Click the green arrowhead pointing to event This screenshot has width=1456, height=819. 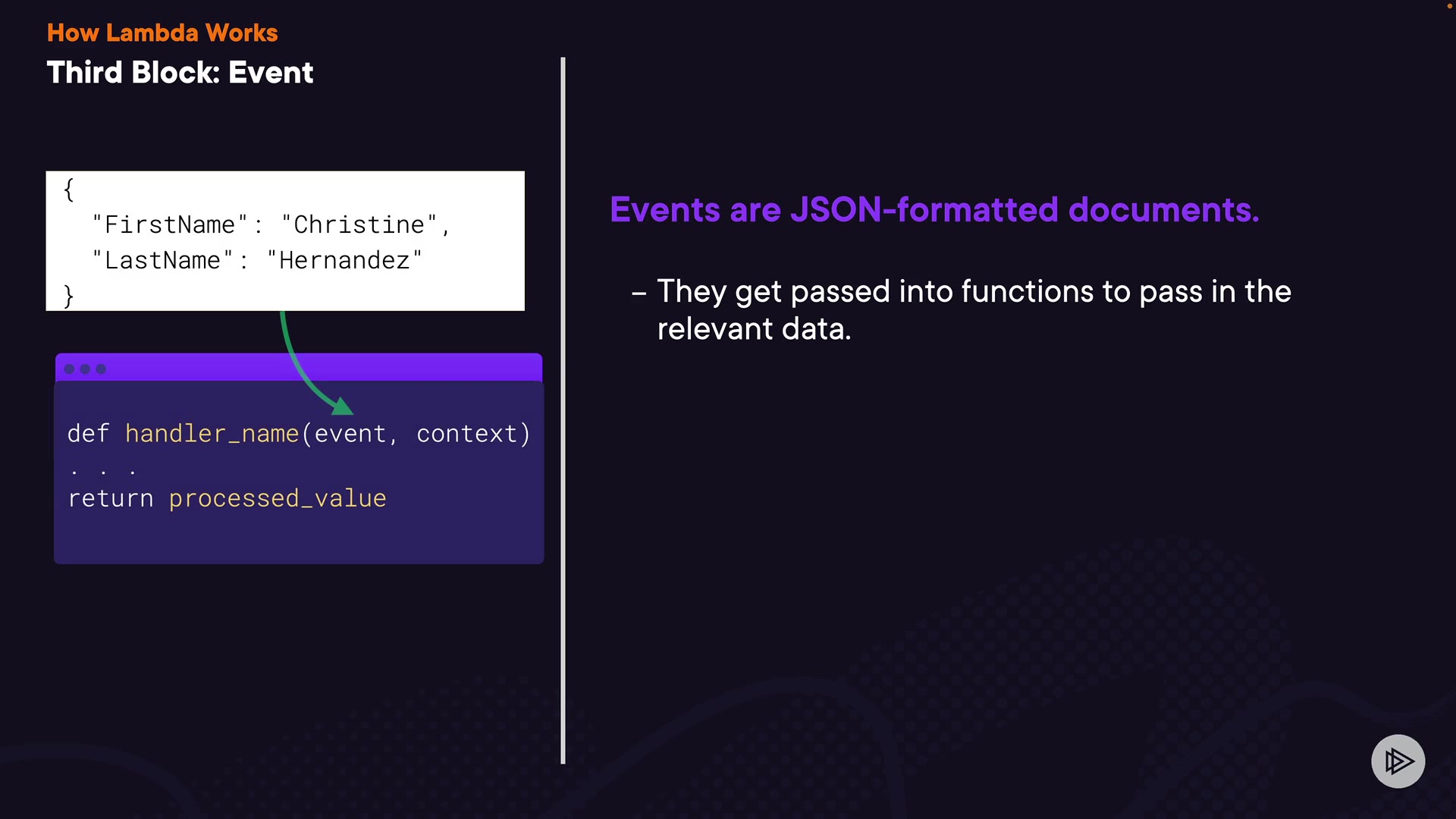click(x=342, y=406)
